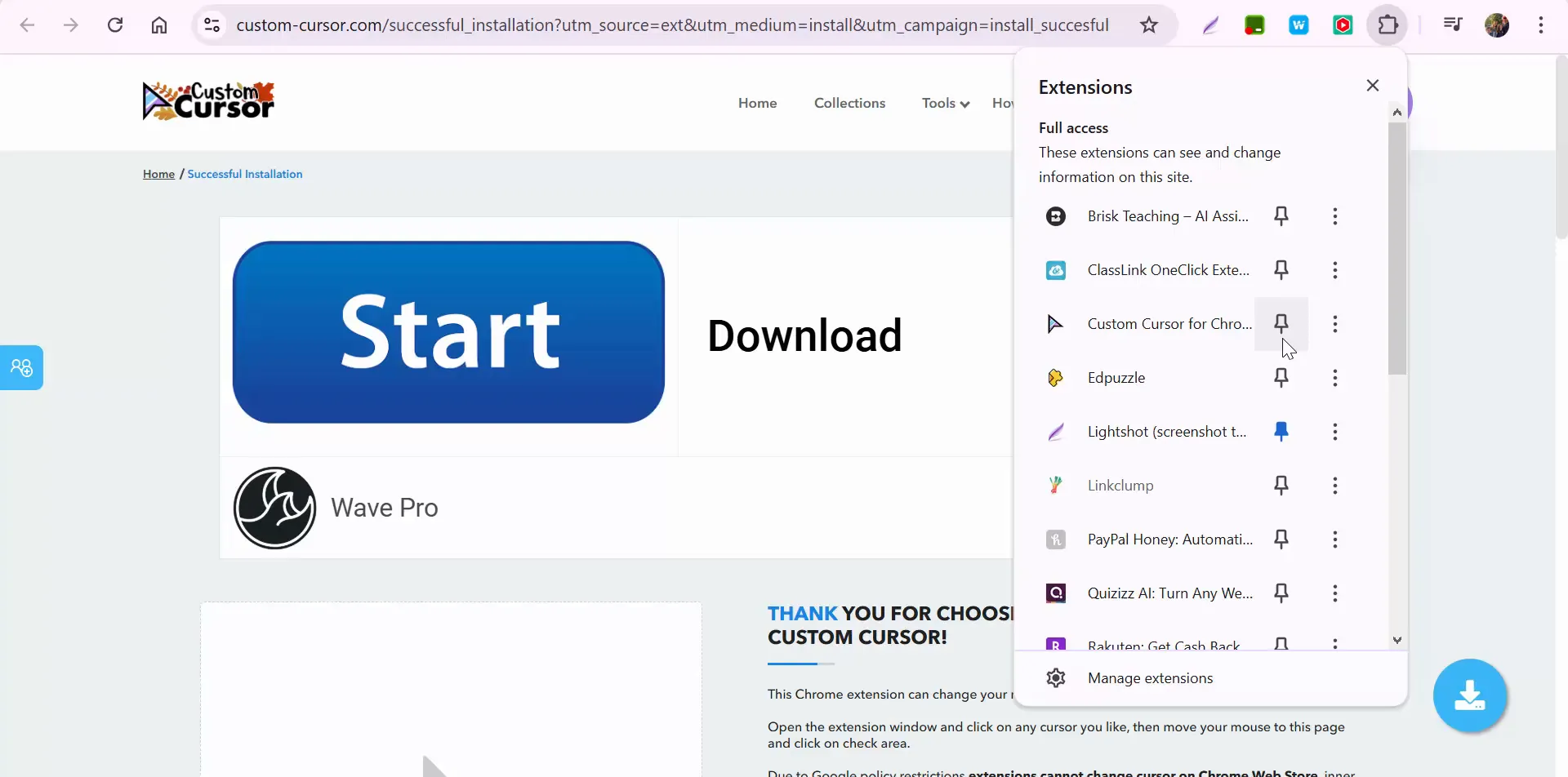Screen dimensions: 1568x777
Task: View site information icon in address bar
Action: click(212, 25)
